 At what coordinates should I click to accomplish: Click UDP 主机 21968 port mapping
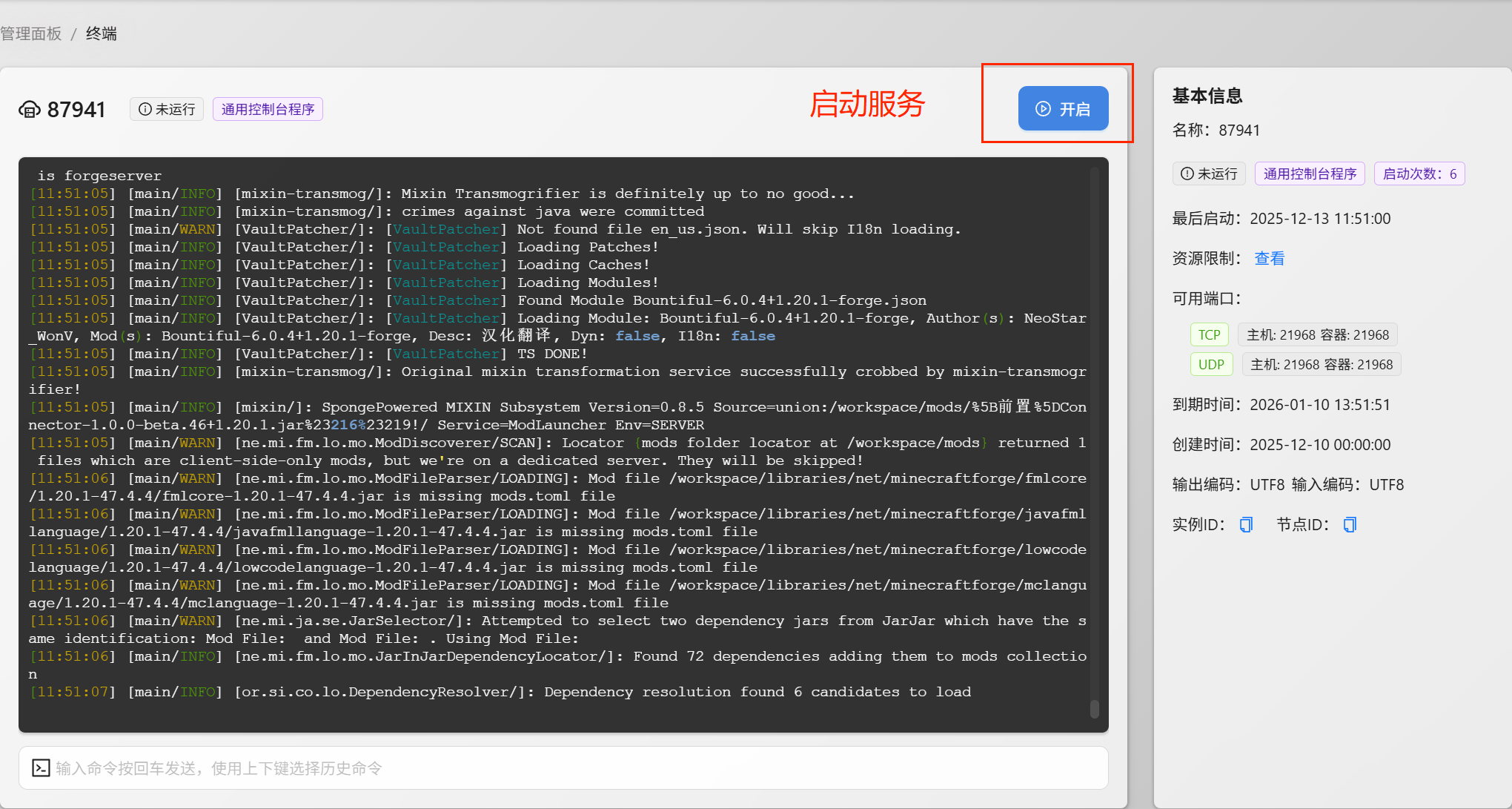[x=1322, y=364]
